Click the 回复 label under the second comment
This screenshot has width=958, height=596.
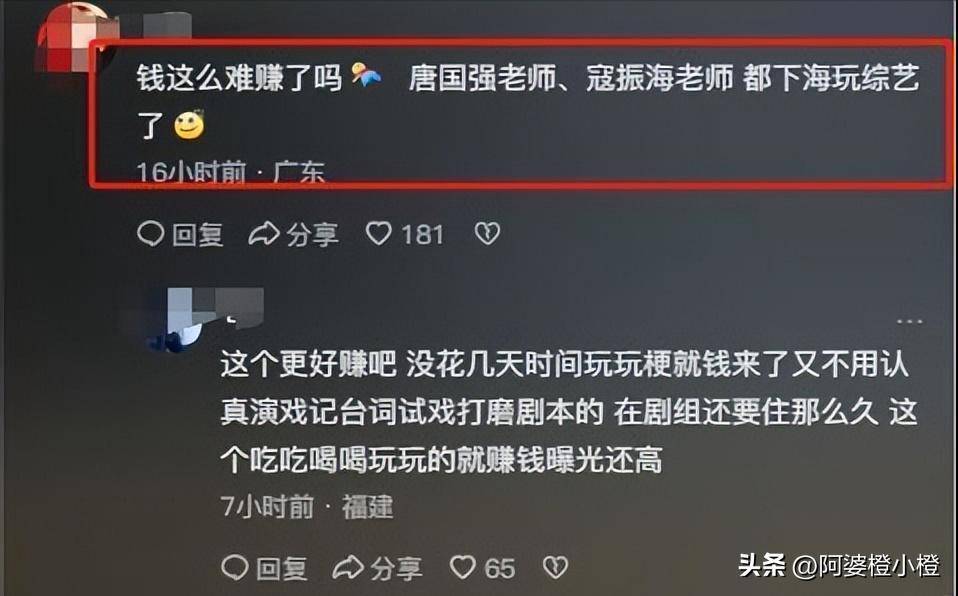coord(282,569)
